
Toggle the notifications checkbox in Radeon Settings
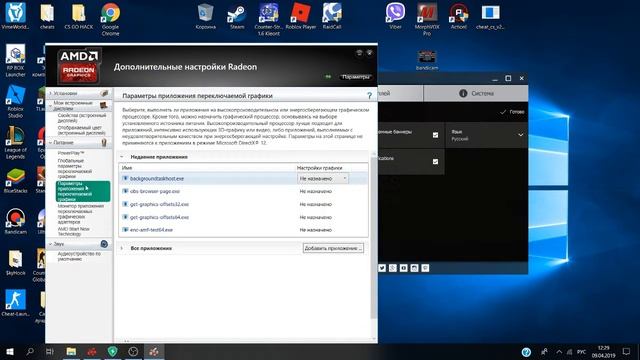(x=435, y=162)
